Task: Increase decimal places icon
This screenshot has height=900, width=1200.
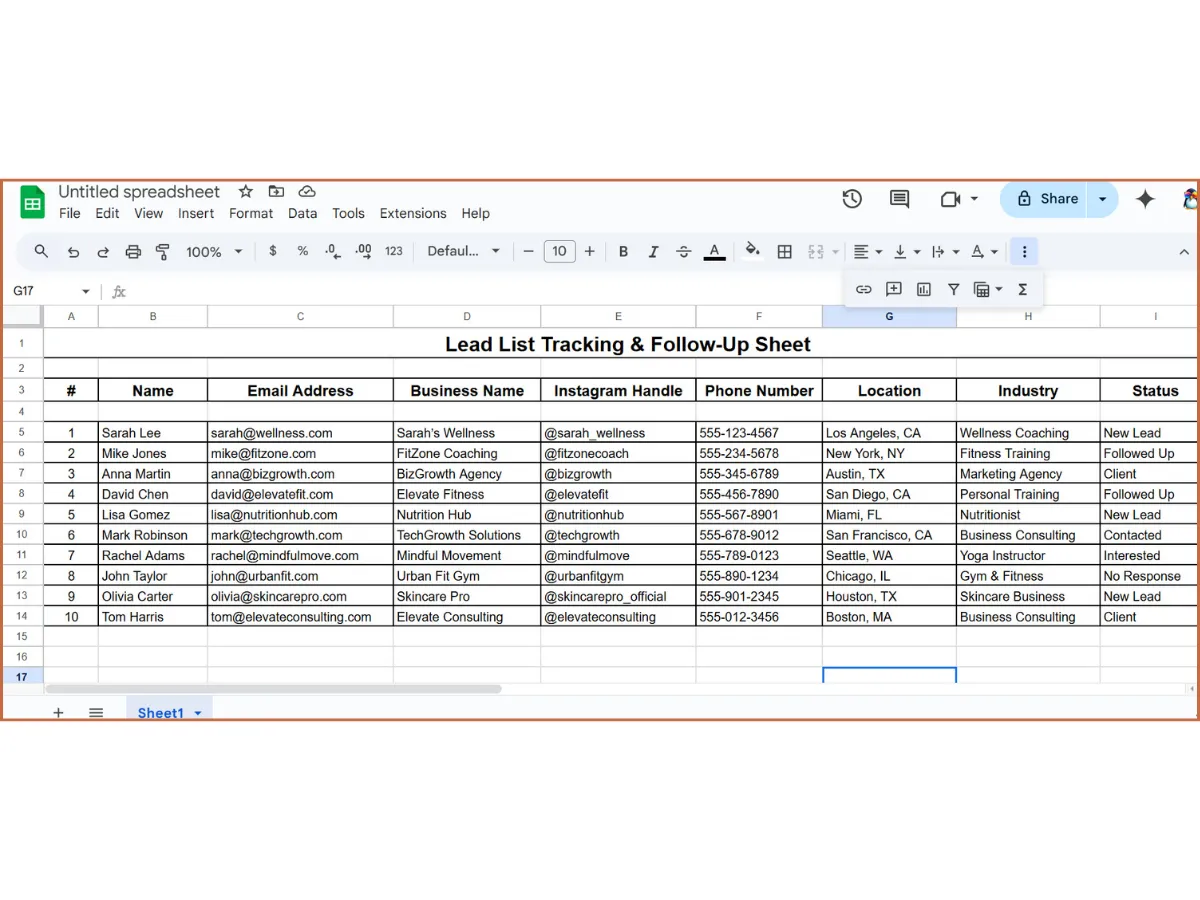Action: pyautogui.click(x=363, y=251)
